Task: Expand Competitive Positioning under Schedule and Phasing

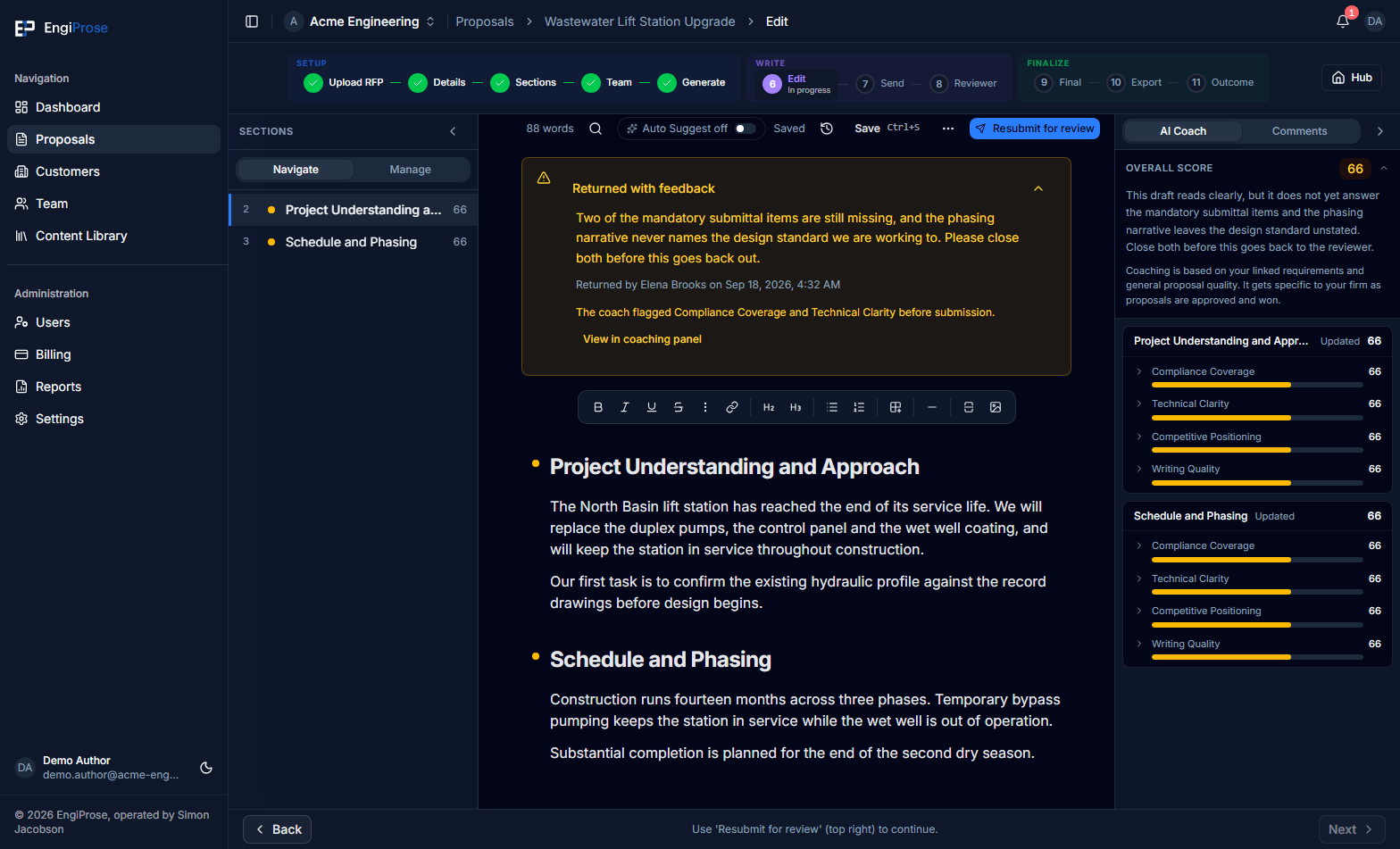Action: click(x=1139, y=611)
